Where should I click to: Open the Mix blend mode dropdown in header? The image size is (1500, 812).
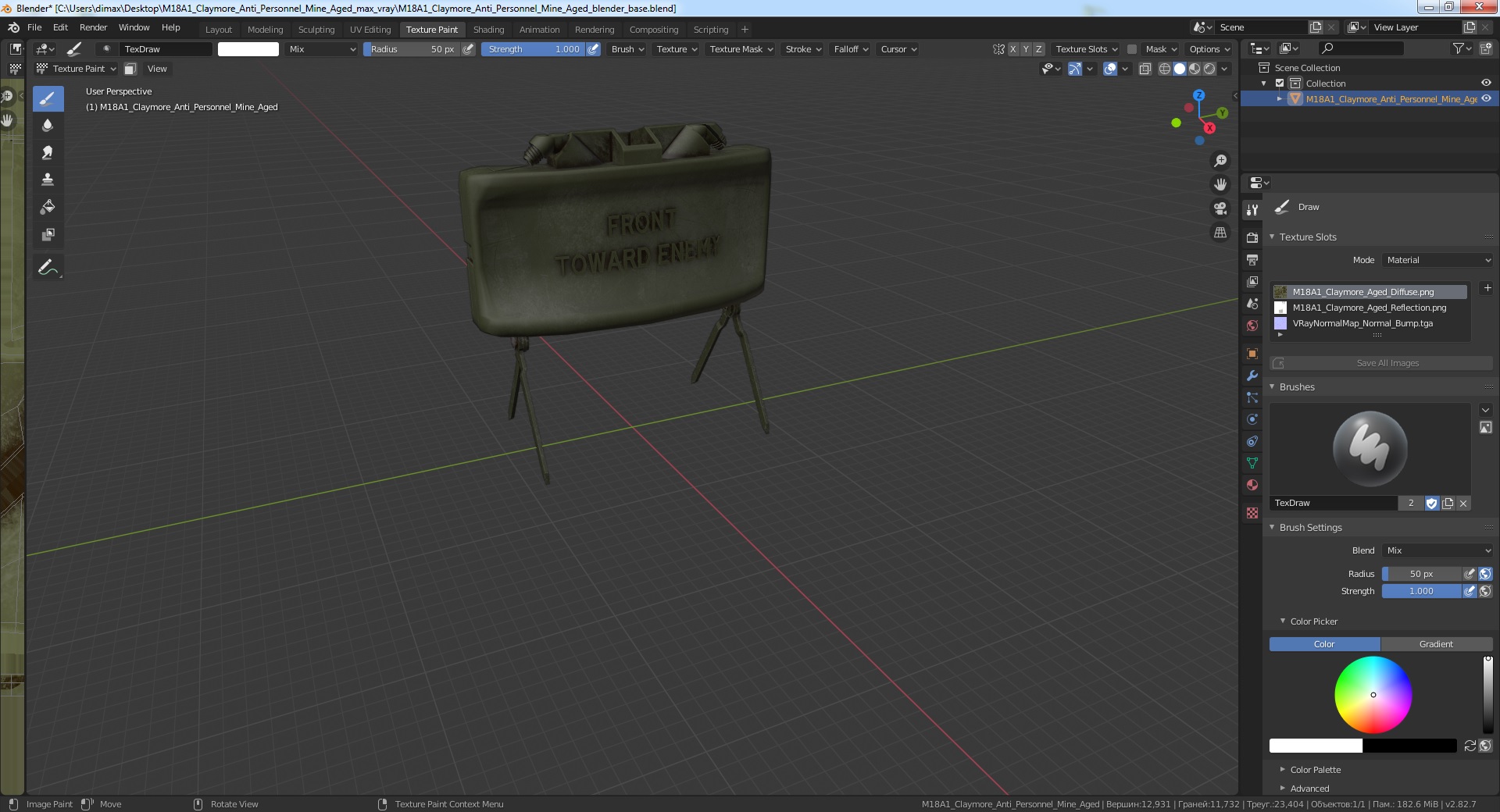click(x=321, y=49)
